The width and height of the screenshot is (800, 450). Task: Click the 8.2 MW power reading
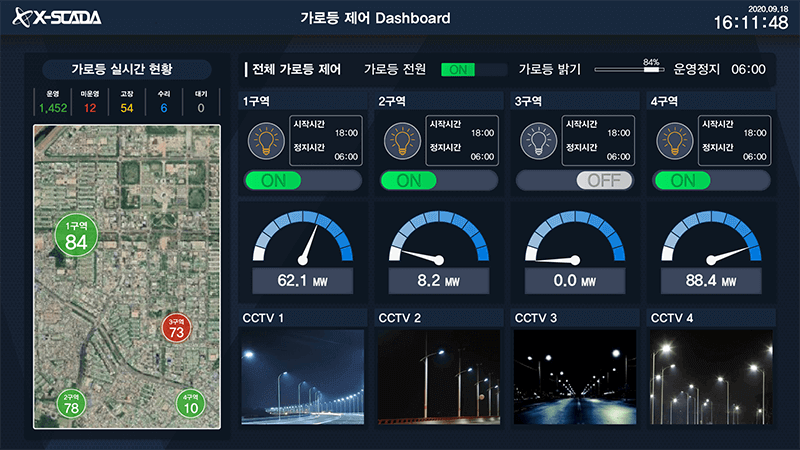click(x=439, y=281)
